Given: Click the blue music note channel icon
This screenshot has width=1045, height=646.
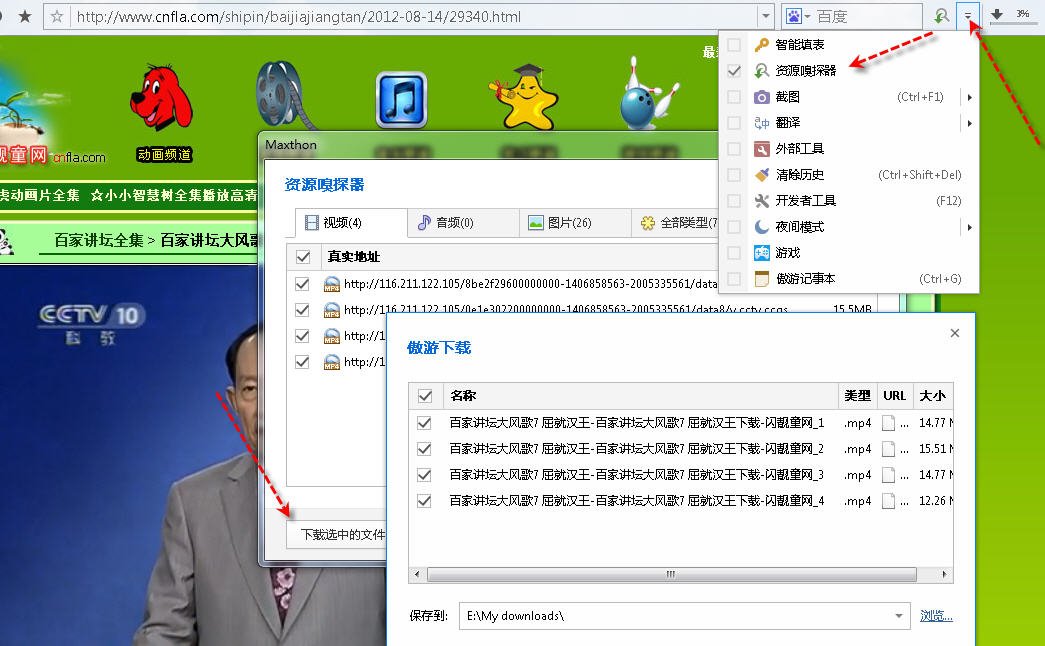Looking at the screenshot, I should 400,100.
